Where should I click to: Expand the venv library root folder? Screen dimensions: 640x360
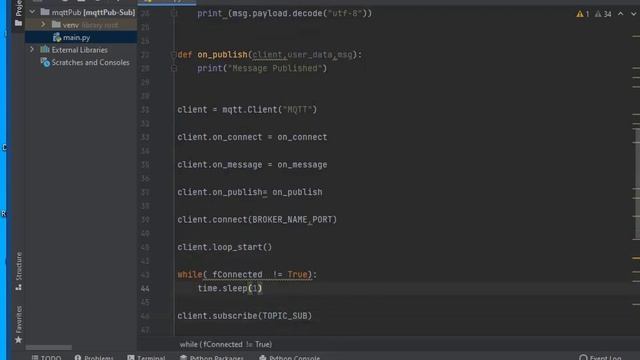(43, 25)
